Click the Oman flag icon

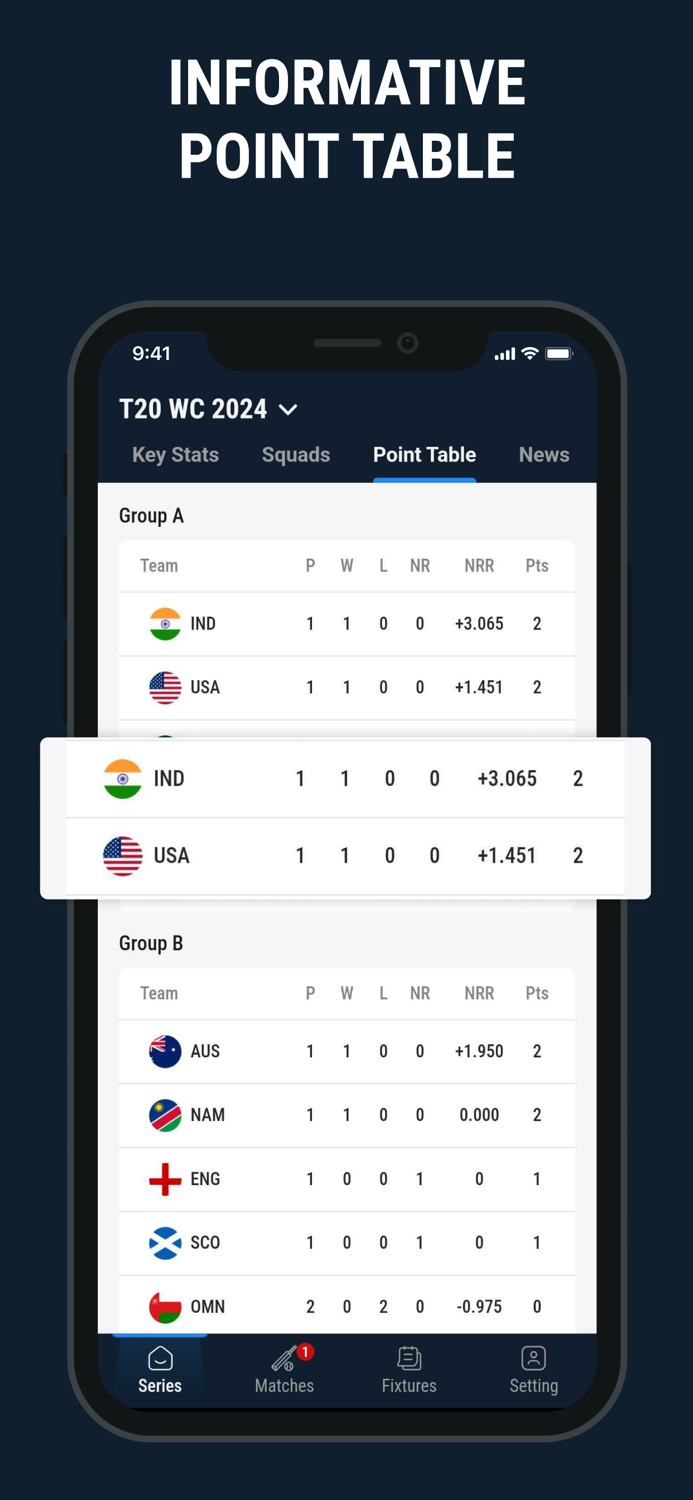click(165, 1306)
